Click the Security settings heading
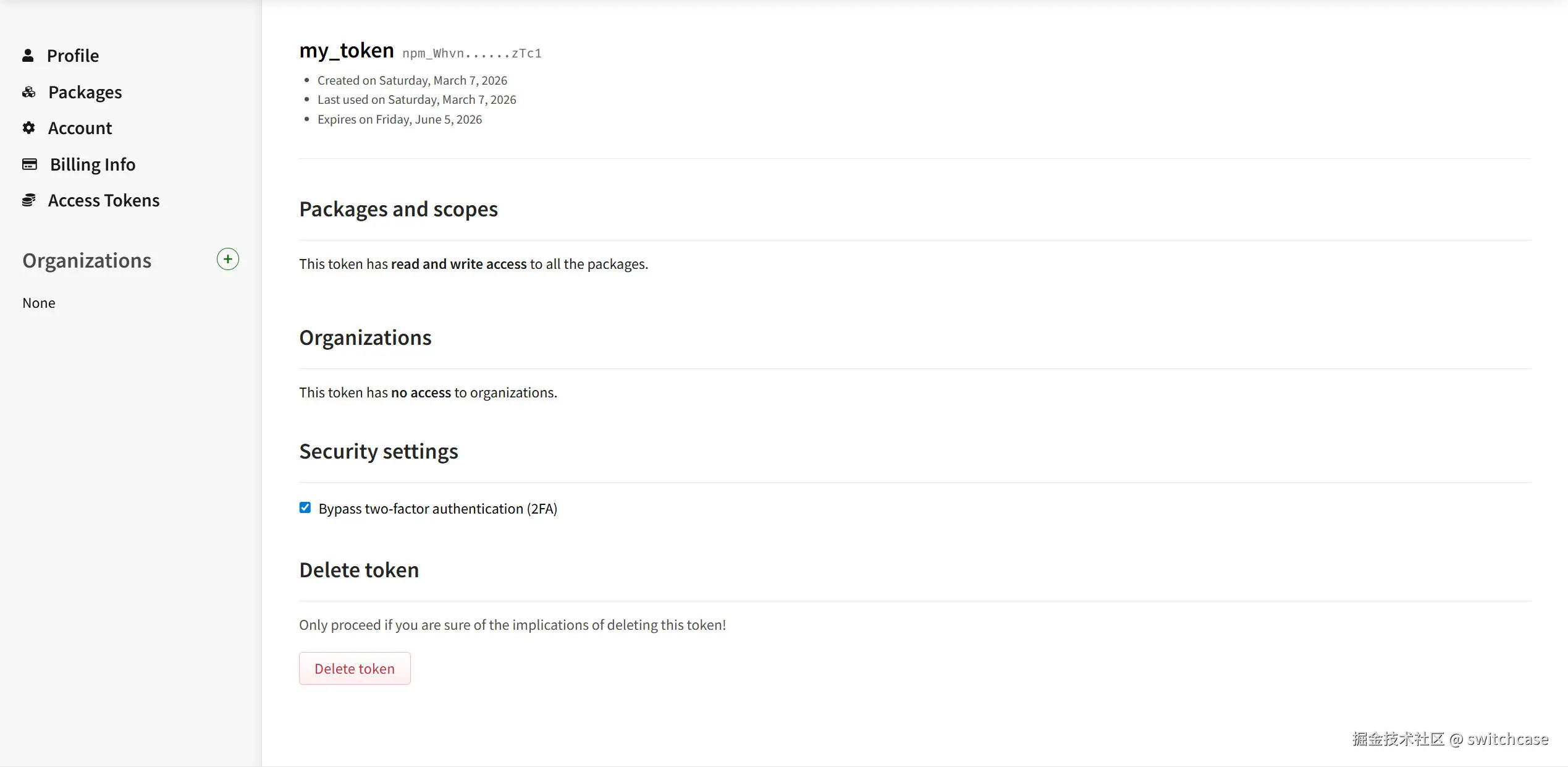Screen dimensions: 1568x767 [x=379, y=451]
